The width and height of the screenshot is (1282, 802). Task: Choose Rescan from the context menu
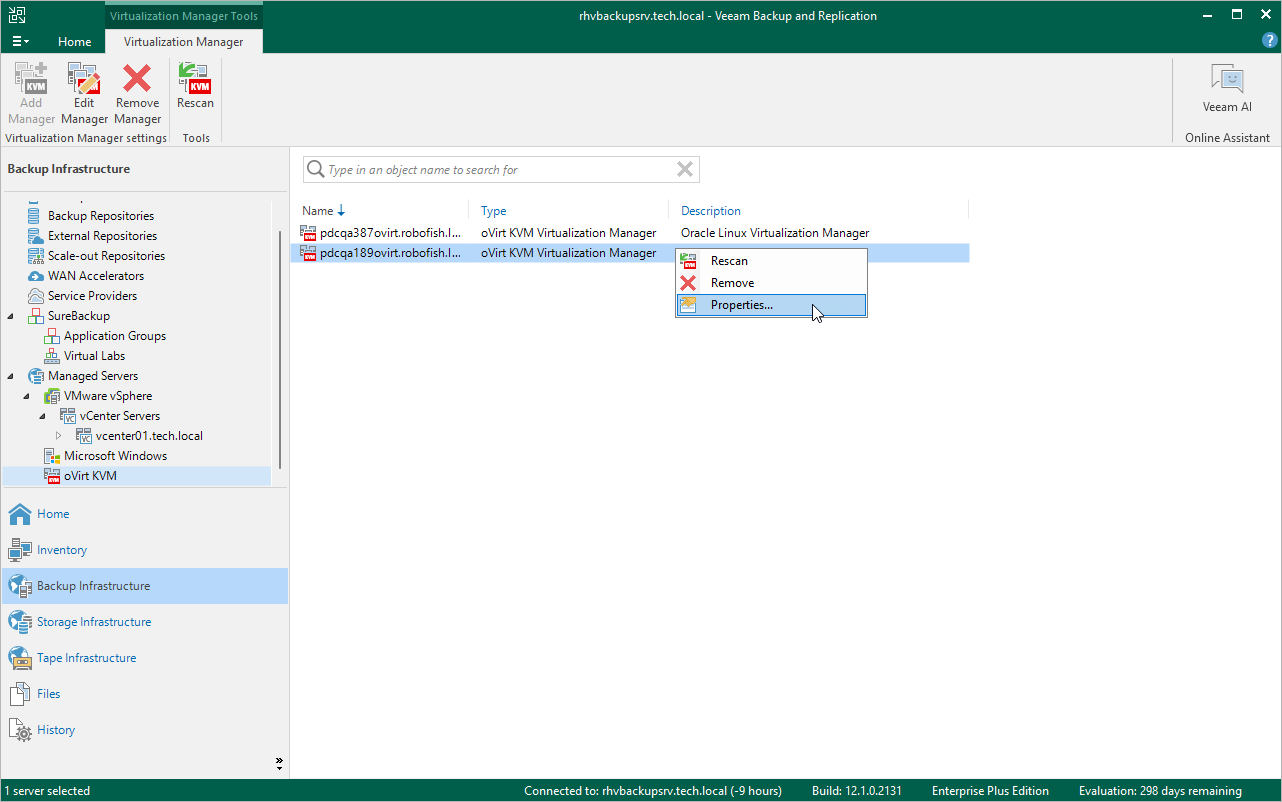click(771, 261)
